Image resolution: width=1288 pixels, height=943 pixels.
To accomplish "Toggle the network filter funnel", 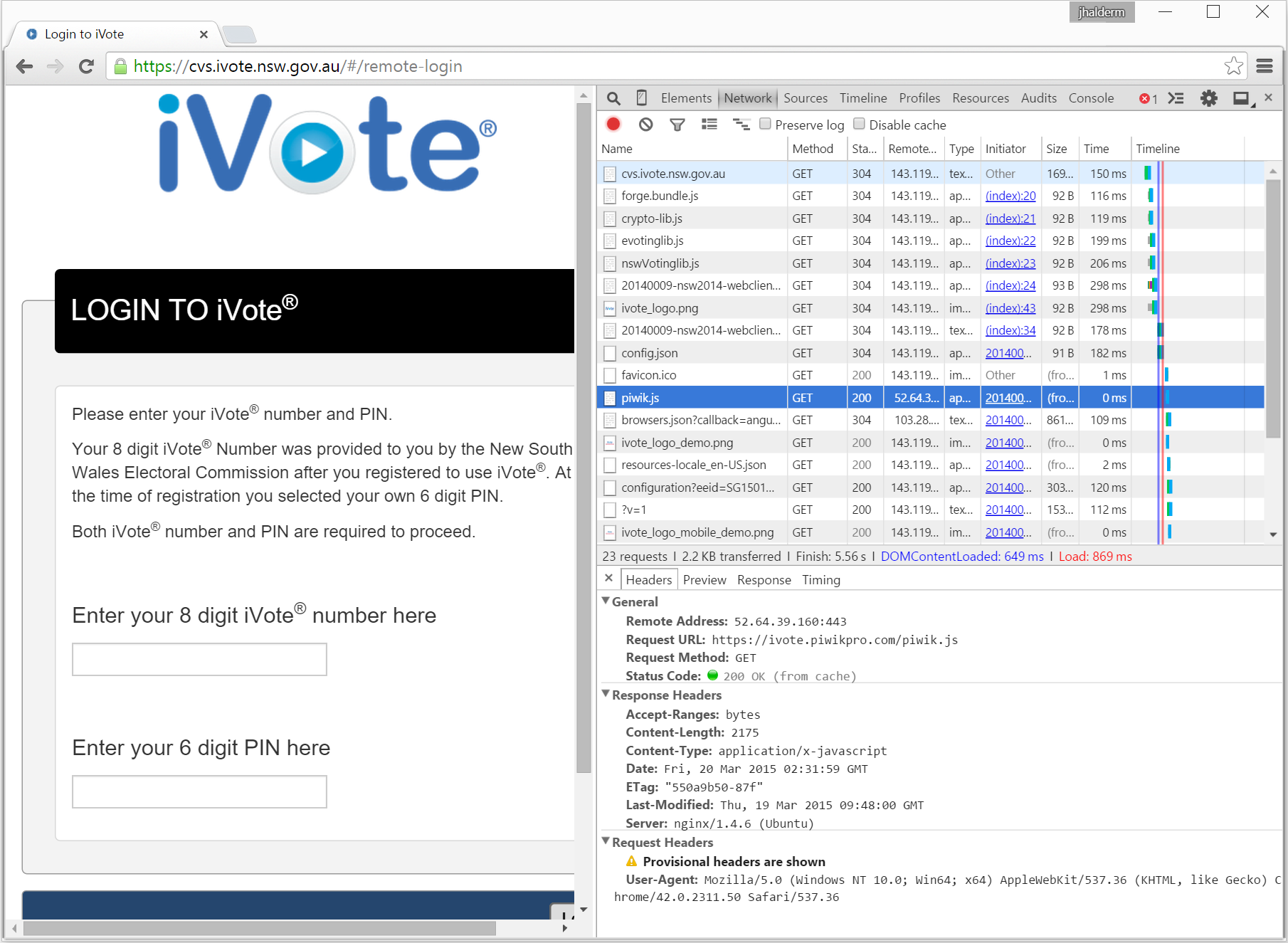I will click(677, 125).
